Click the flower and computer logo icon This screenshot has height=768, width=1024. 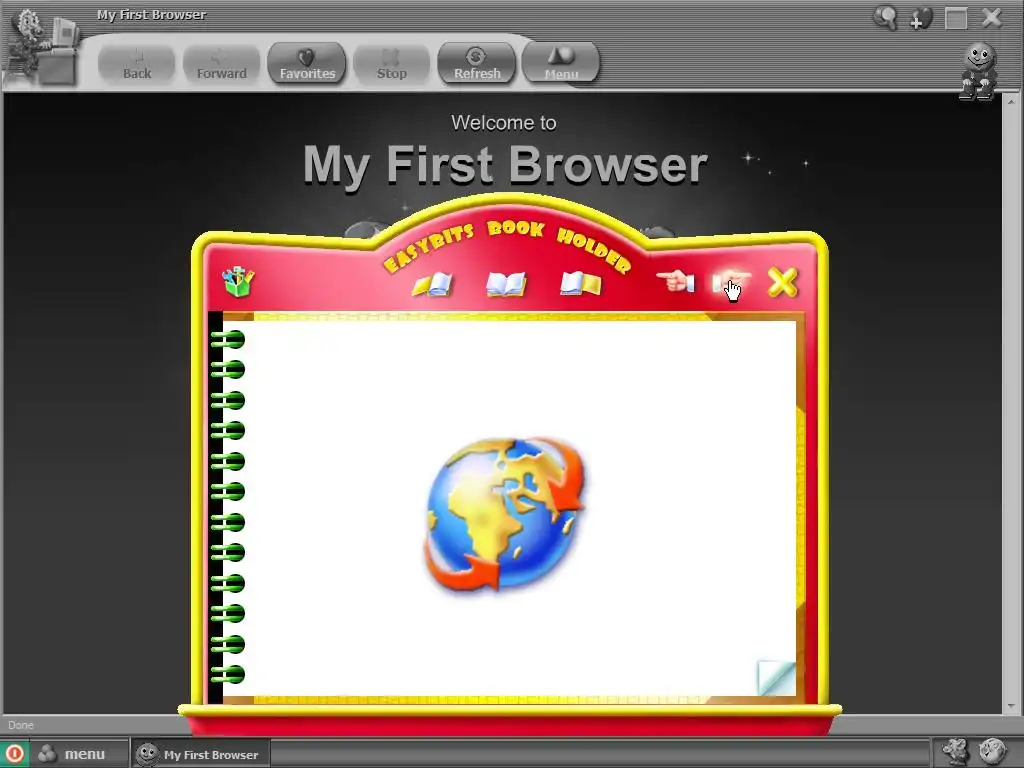point(42,47)
